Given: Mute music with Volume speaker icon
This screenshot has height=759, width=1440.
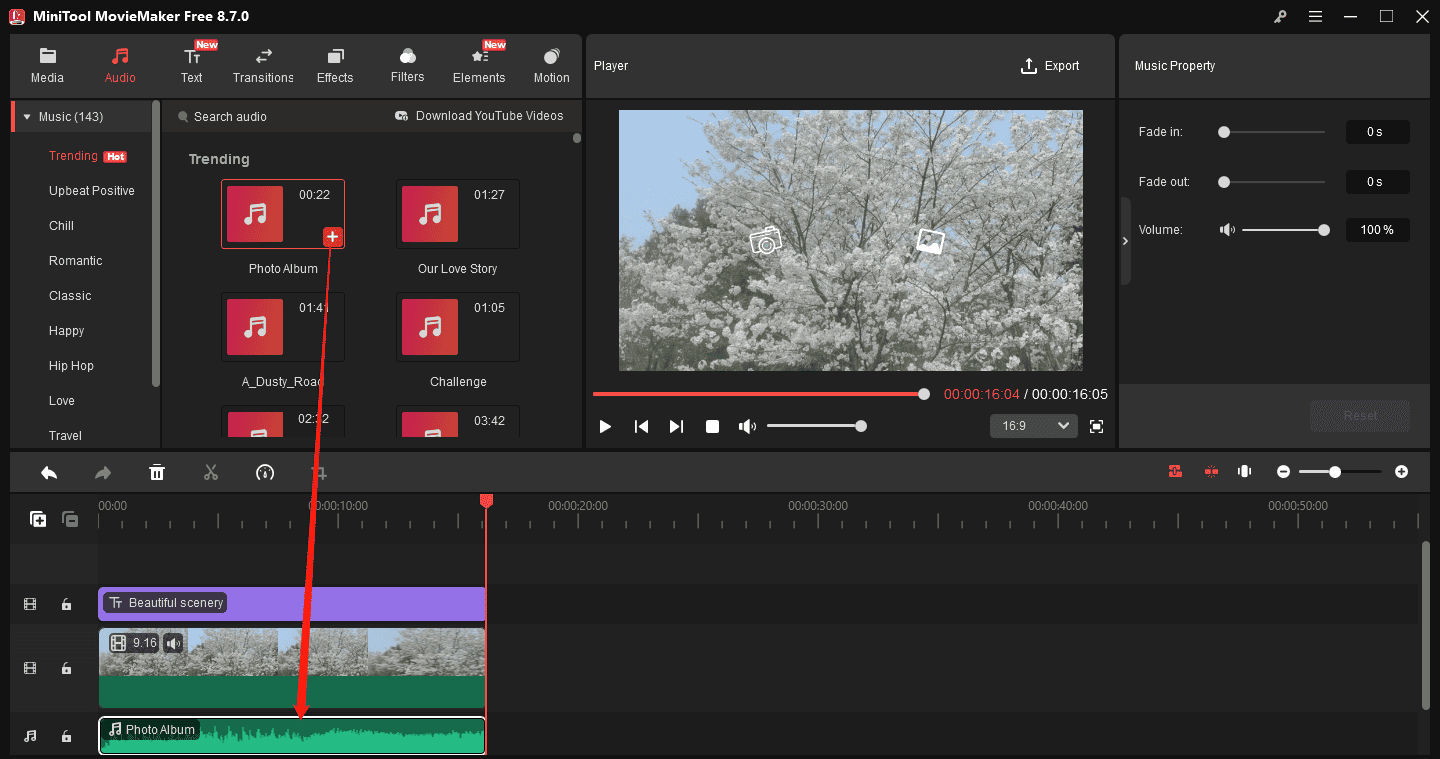Looking at the screenshot, I should coord(1227,230).
